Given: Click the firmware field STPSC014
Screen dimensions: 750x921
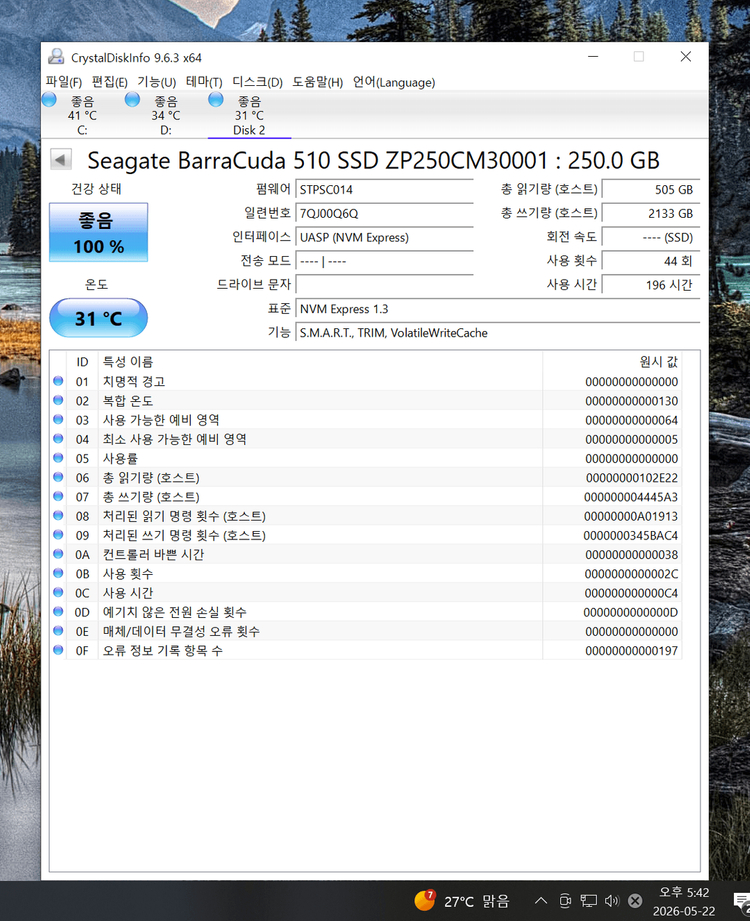Looking at the screenshot, I should coord(384,190).
